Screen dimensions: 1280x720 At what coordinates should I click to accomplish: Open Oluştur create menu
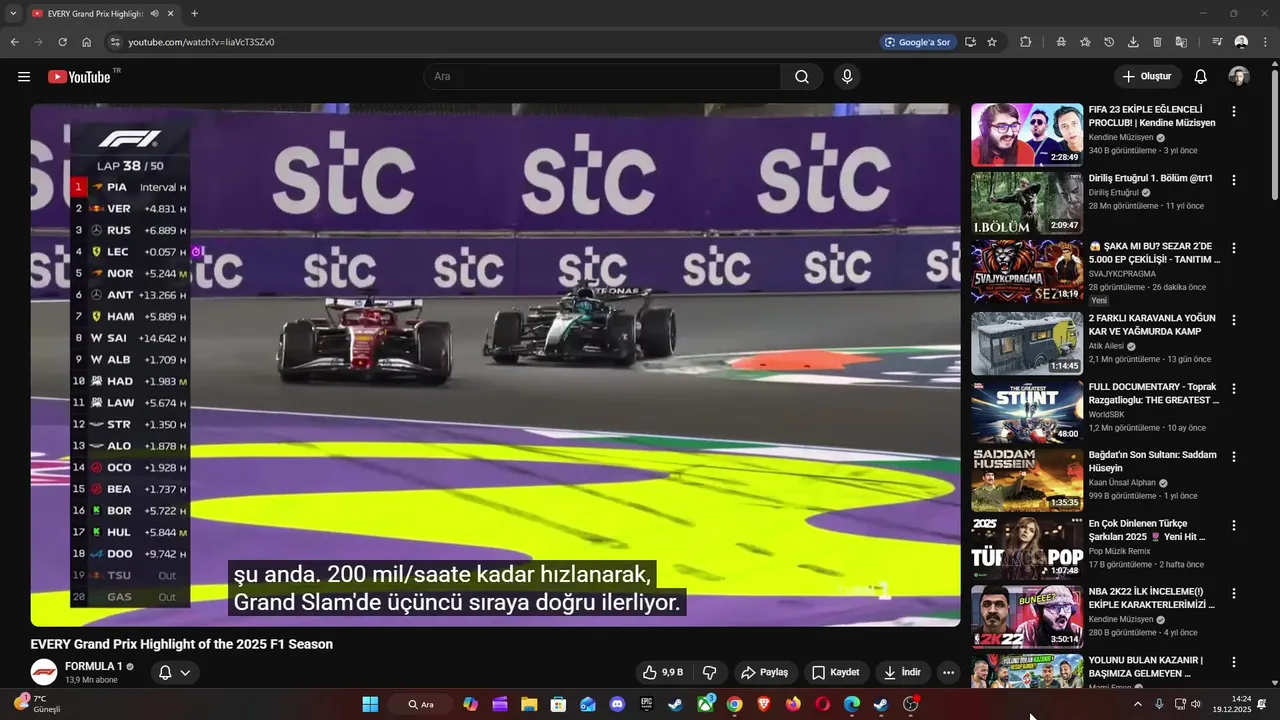tap(1147, 77)
